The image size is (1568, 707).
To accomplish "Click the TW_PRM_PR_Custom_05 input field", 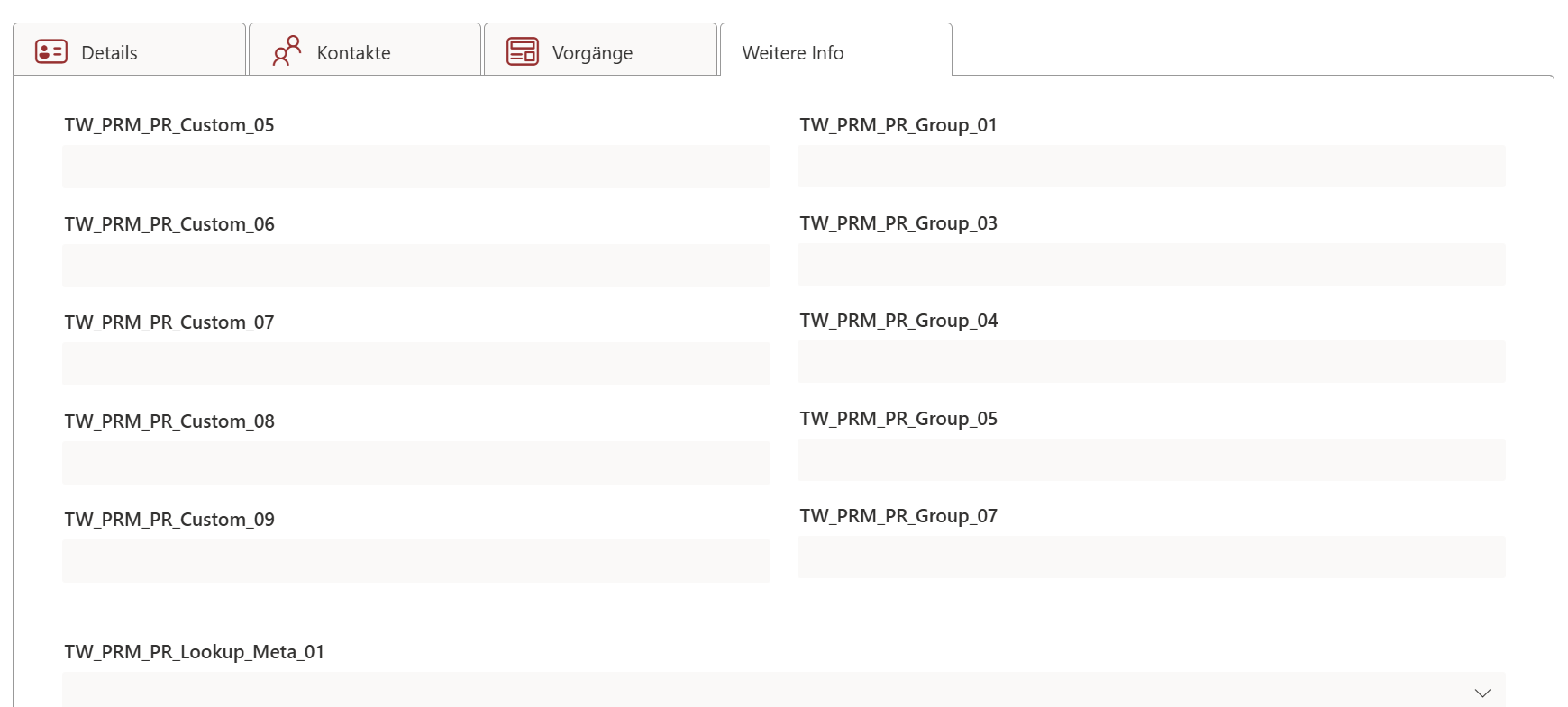I will coord(416,167).
